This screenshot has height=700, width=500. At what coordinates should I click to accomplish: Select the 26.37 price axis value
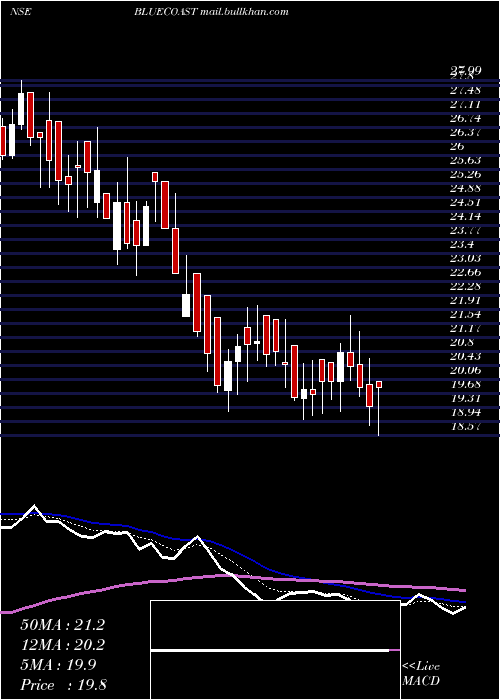click(x=466, y=133)
